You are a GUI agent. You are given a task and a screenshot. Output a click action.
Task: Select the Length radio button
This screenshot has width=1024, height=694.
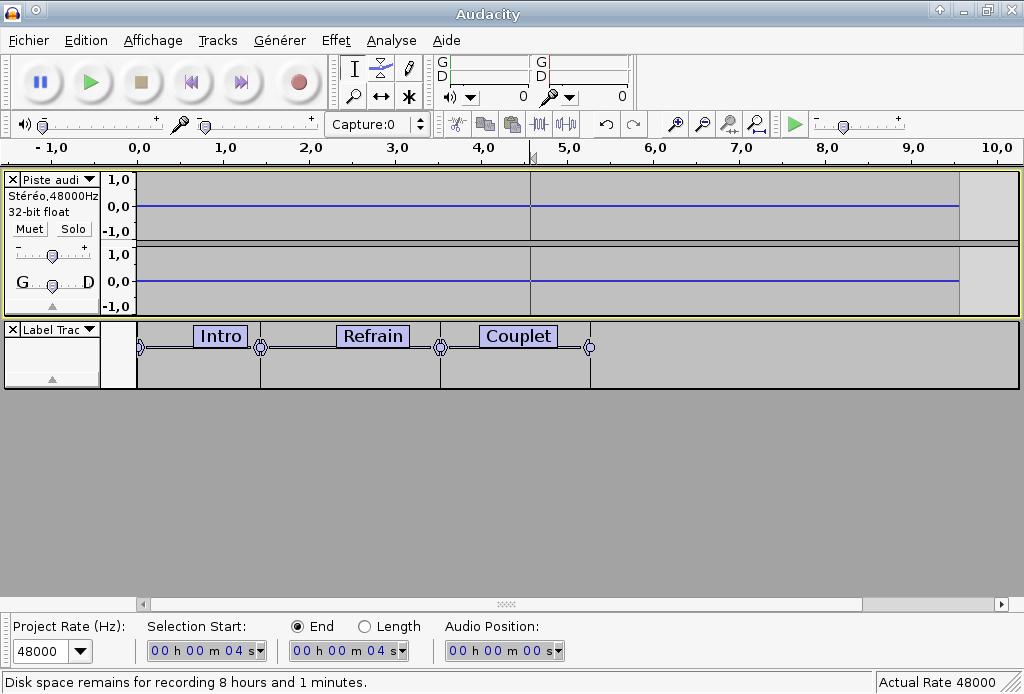click(x=364, y=626)
